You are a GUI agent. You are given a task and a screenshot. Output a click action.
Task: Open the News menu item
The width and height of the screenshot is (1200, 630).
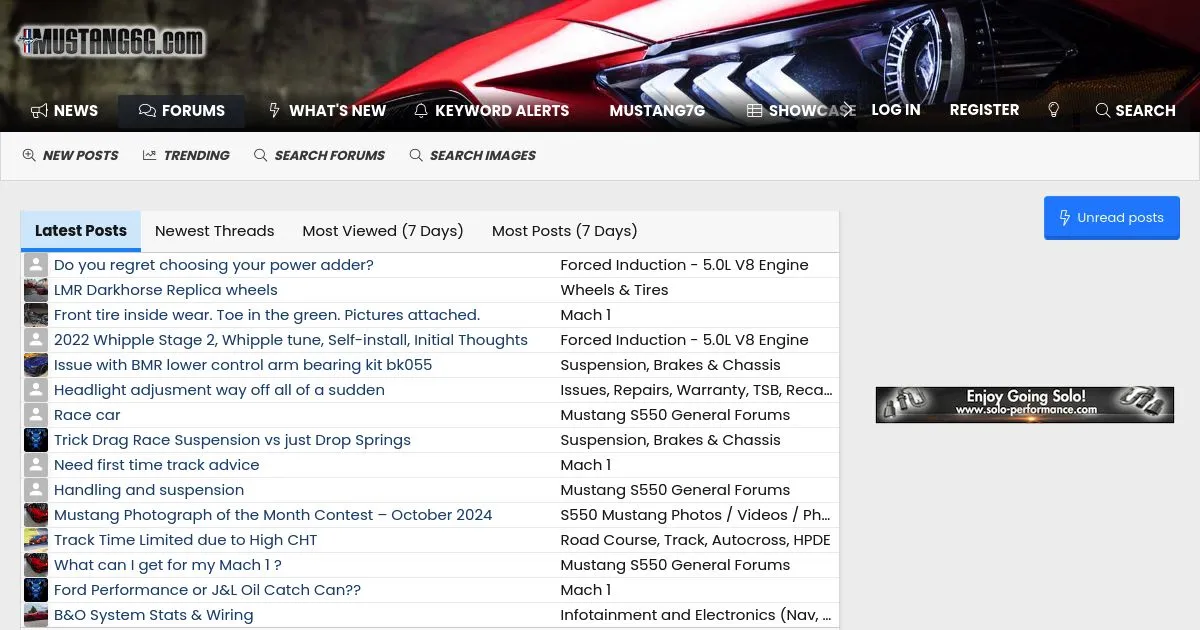(64, 111)
